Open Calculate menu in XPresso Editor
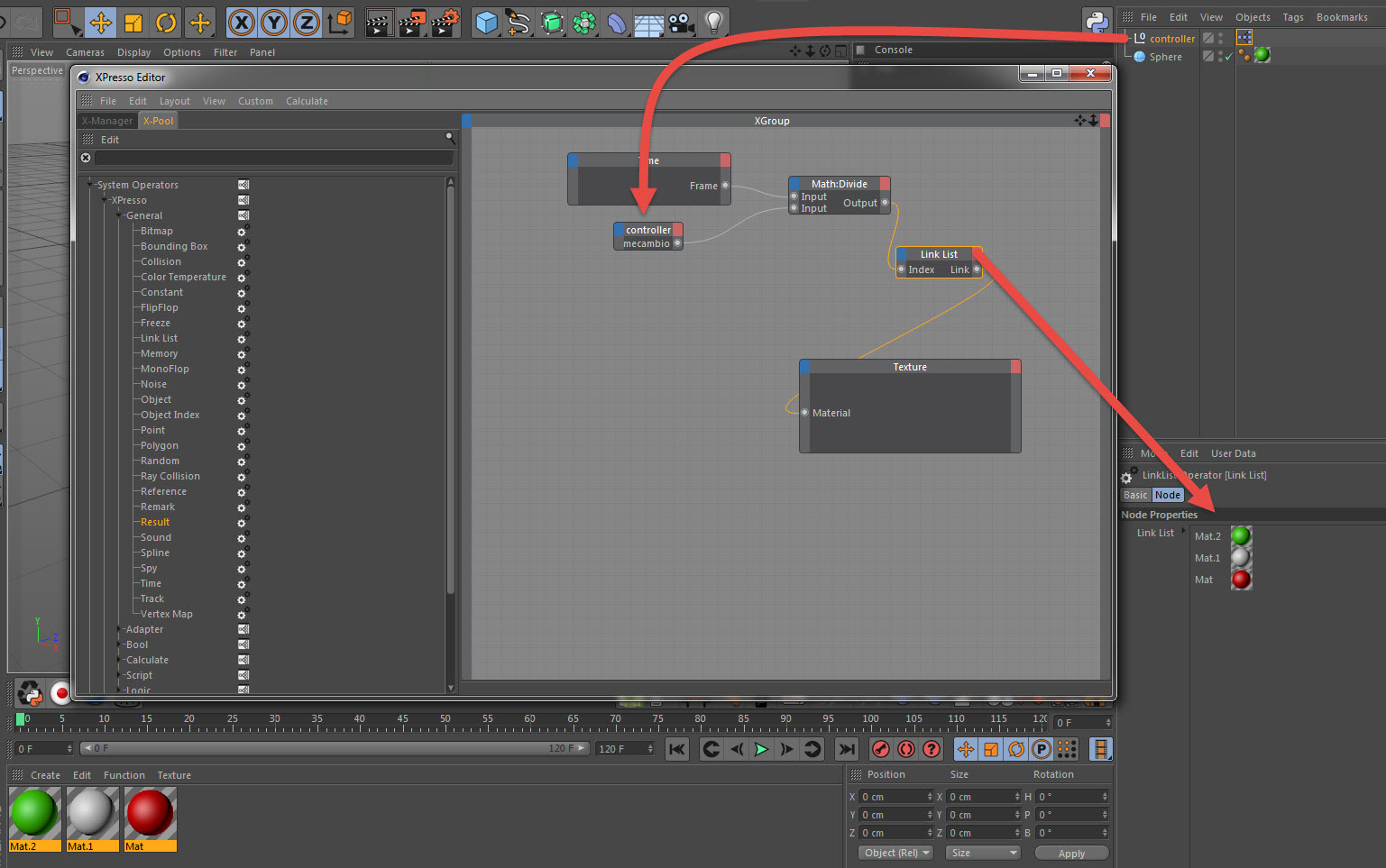This screenshot has width=1386, height=868. pos(307,101)
